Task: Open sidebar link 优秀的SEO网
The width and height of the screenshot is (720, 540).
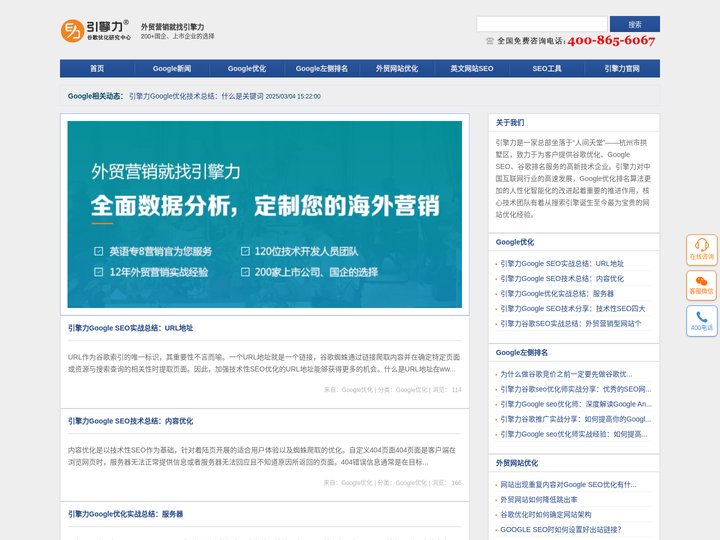Action: [576, 389]
